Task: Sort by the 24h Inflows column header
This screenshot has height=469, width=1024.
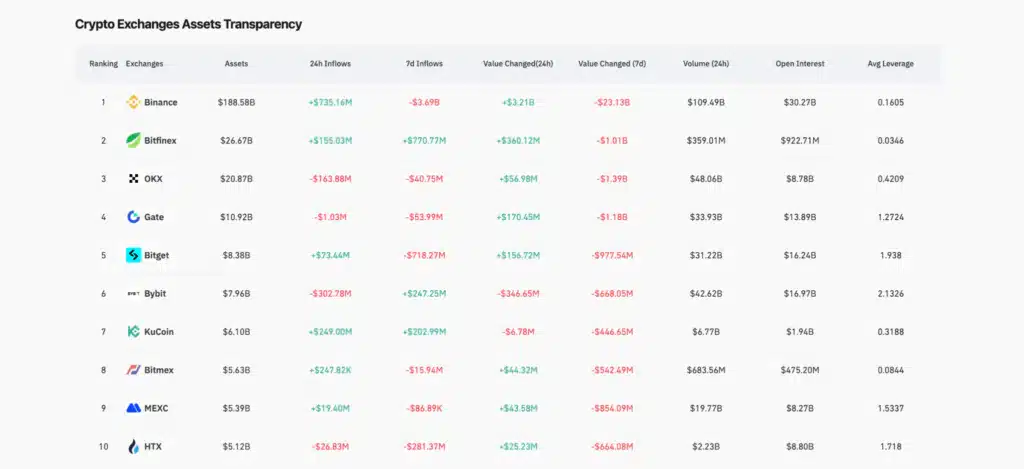Action: point(330,64)
